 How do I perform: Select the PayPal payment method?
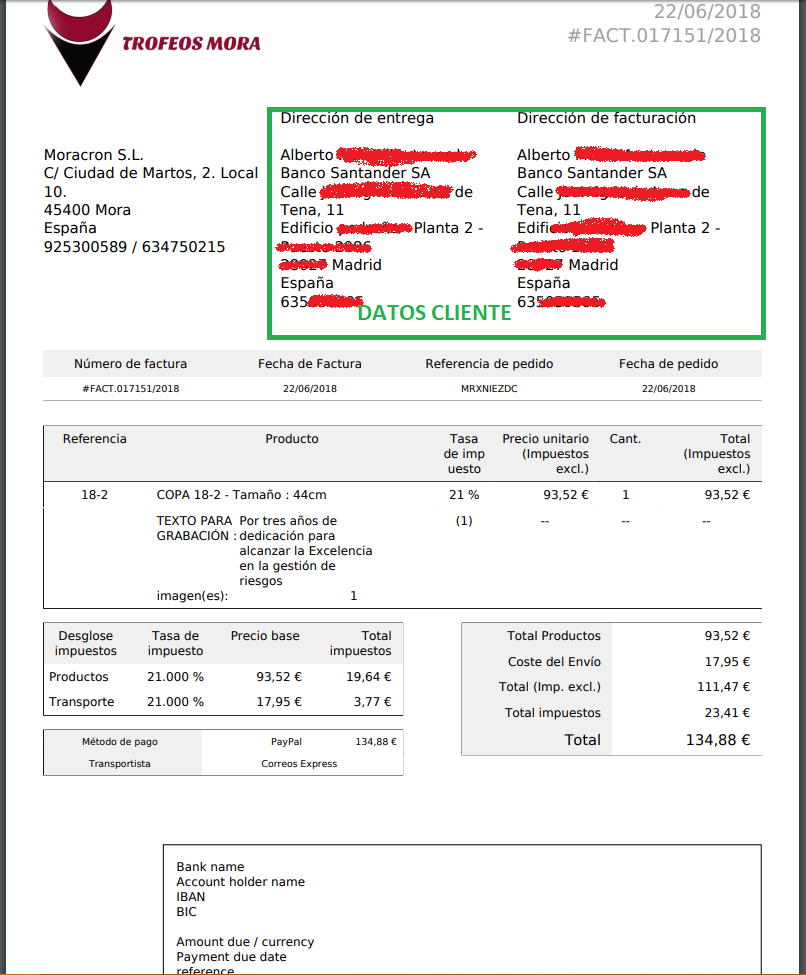tap(286, 742)
